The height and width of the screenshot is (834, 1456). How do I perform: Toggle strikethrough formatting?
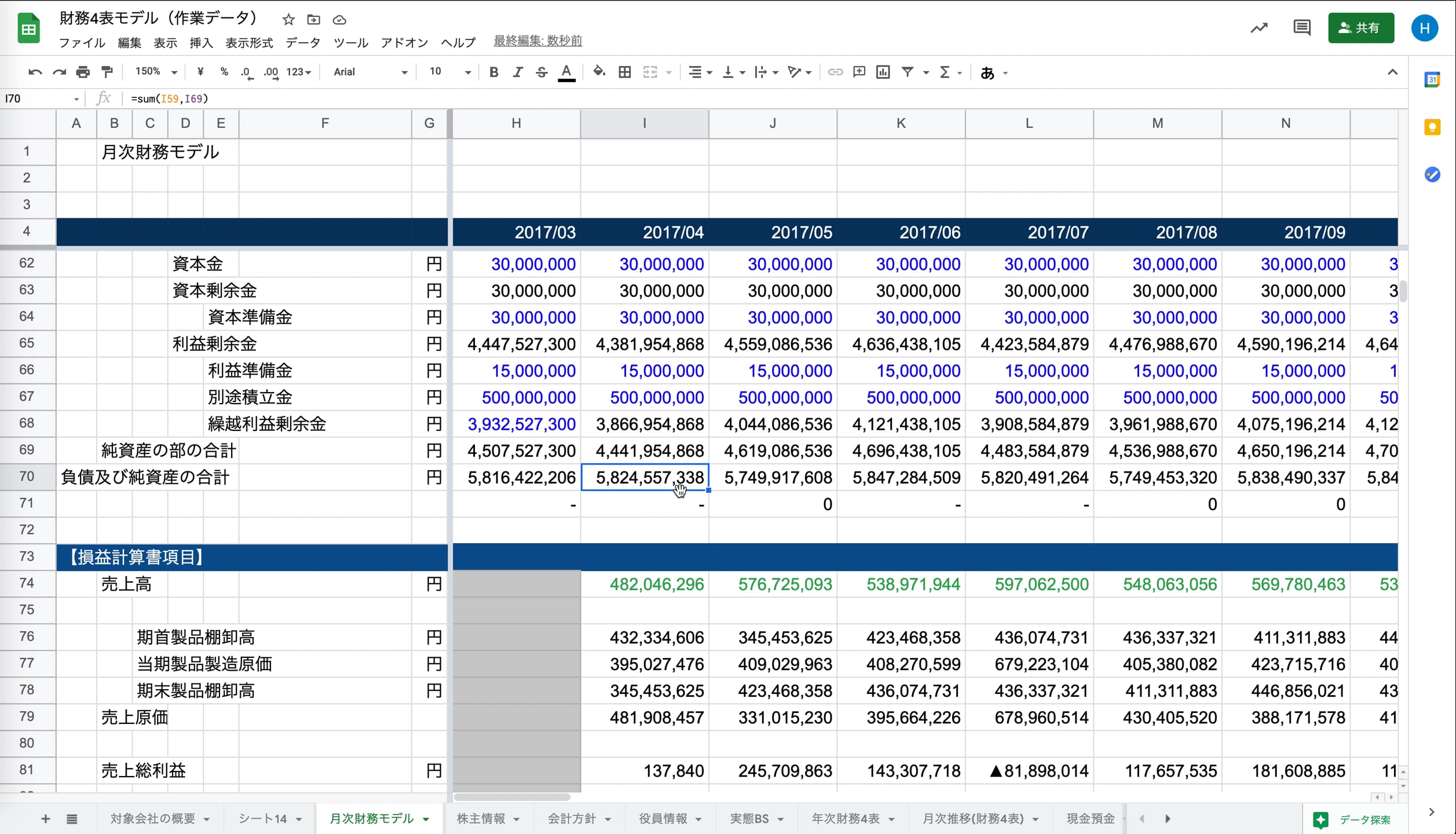(x=542, y=72)
